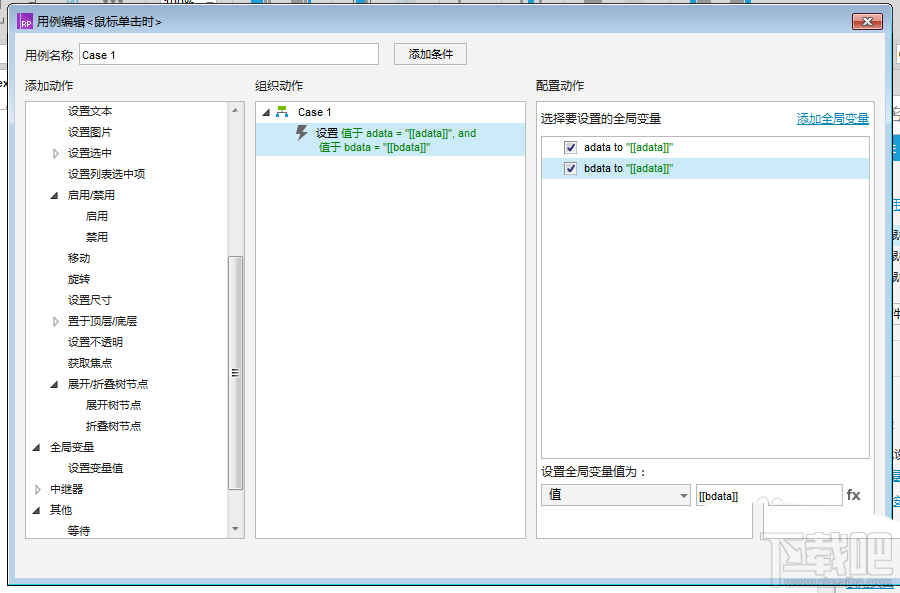Click the 添加全局变量 link
Screen dimensions: 900x593
click(833, 119)
